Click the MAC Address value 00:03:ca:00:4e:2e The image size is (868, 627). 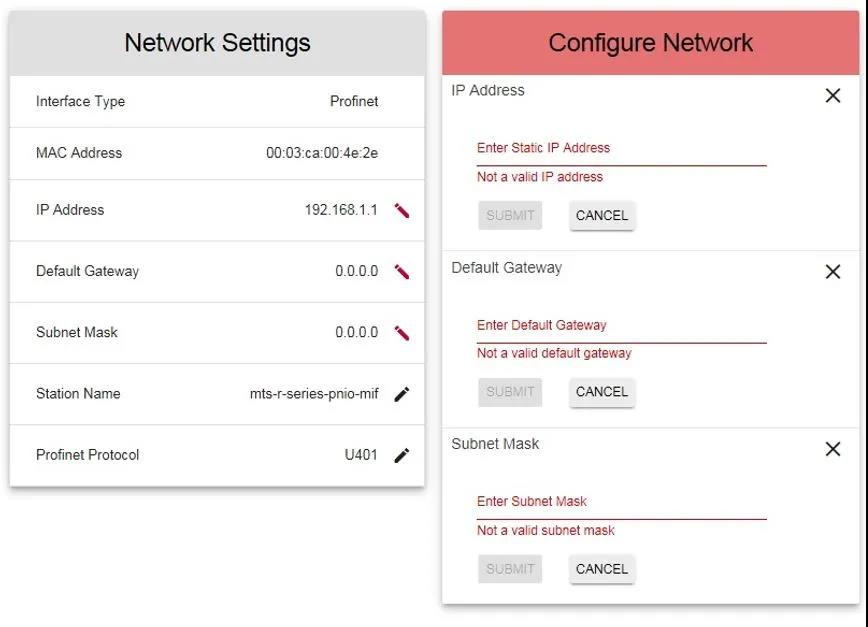(x=321, y=153)
